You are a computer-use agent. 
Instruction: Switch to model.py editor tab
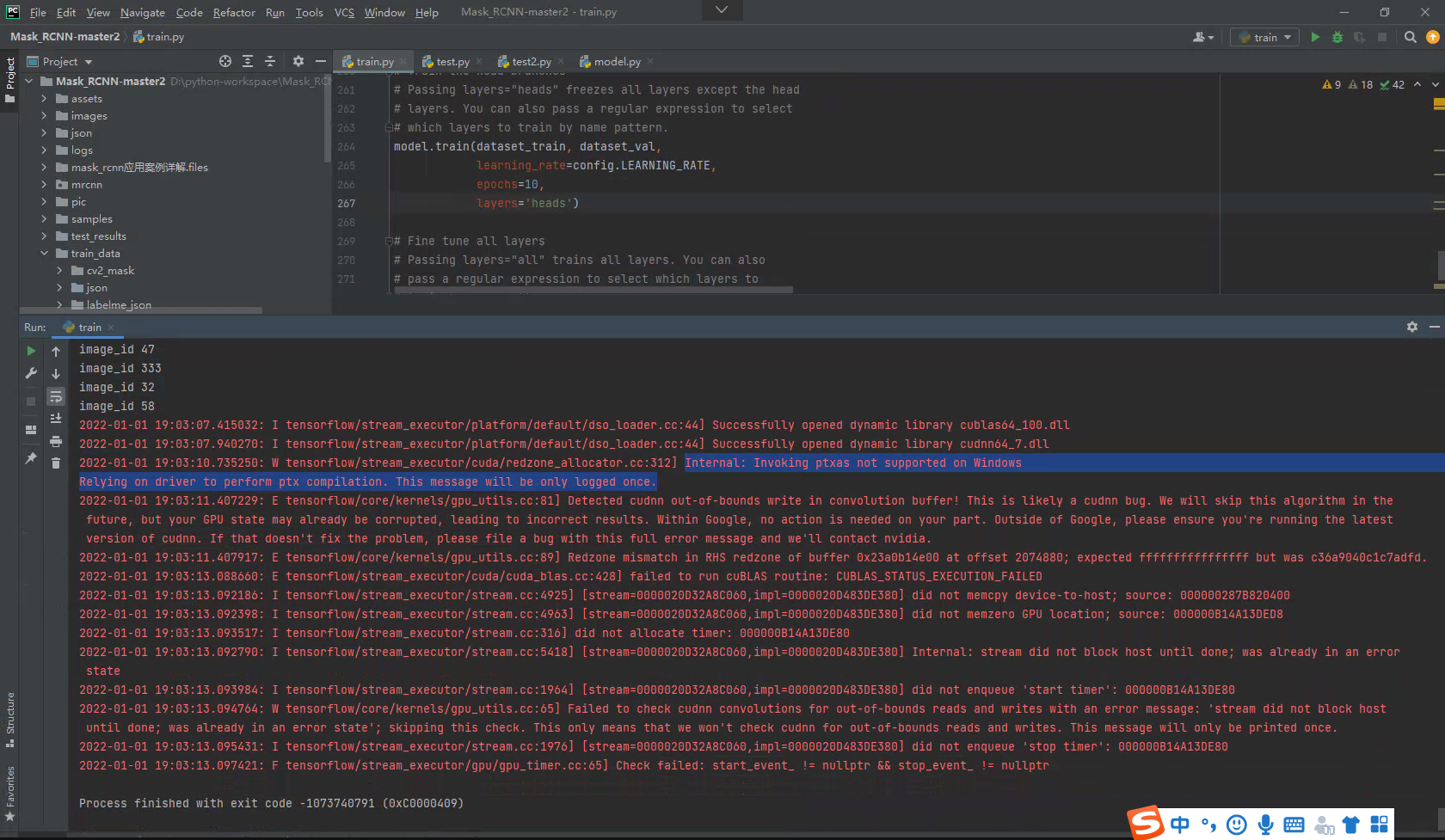coord(617,61)
